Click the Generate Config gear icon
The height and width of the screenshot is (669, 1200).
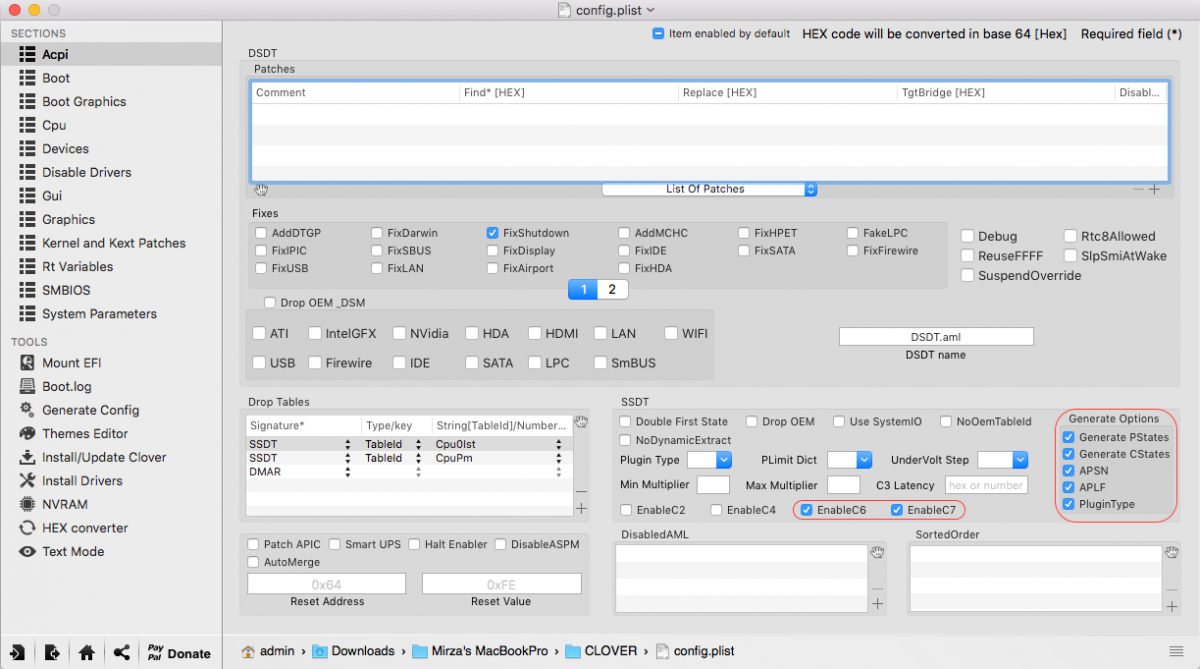tap(27, 410)
